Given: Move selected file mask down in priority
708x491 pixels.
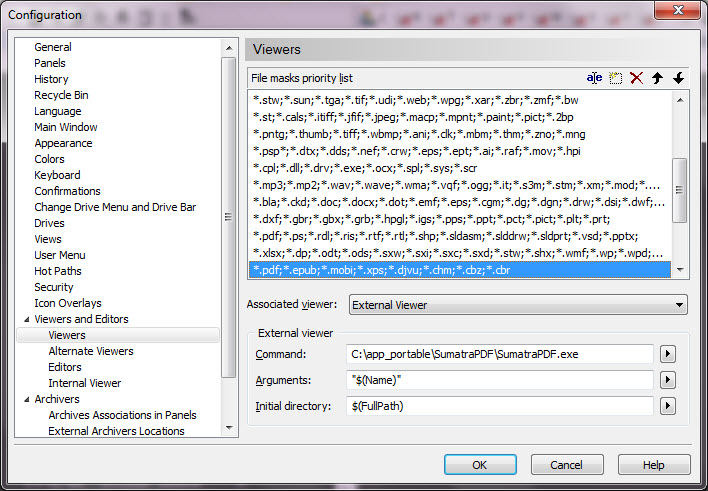Looking at the screenshot, I should click(678, 78).
